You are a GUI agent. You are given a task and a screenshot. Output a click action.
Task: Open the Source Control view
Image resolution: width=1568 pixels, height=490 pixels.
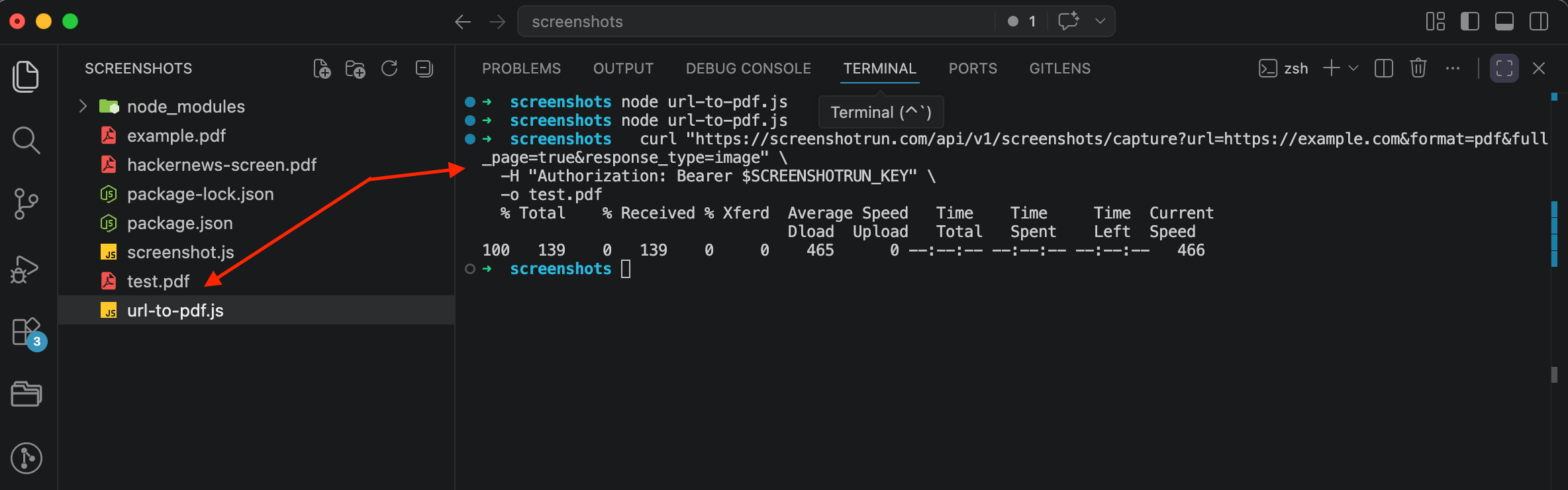click(x=26, y=204)
